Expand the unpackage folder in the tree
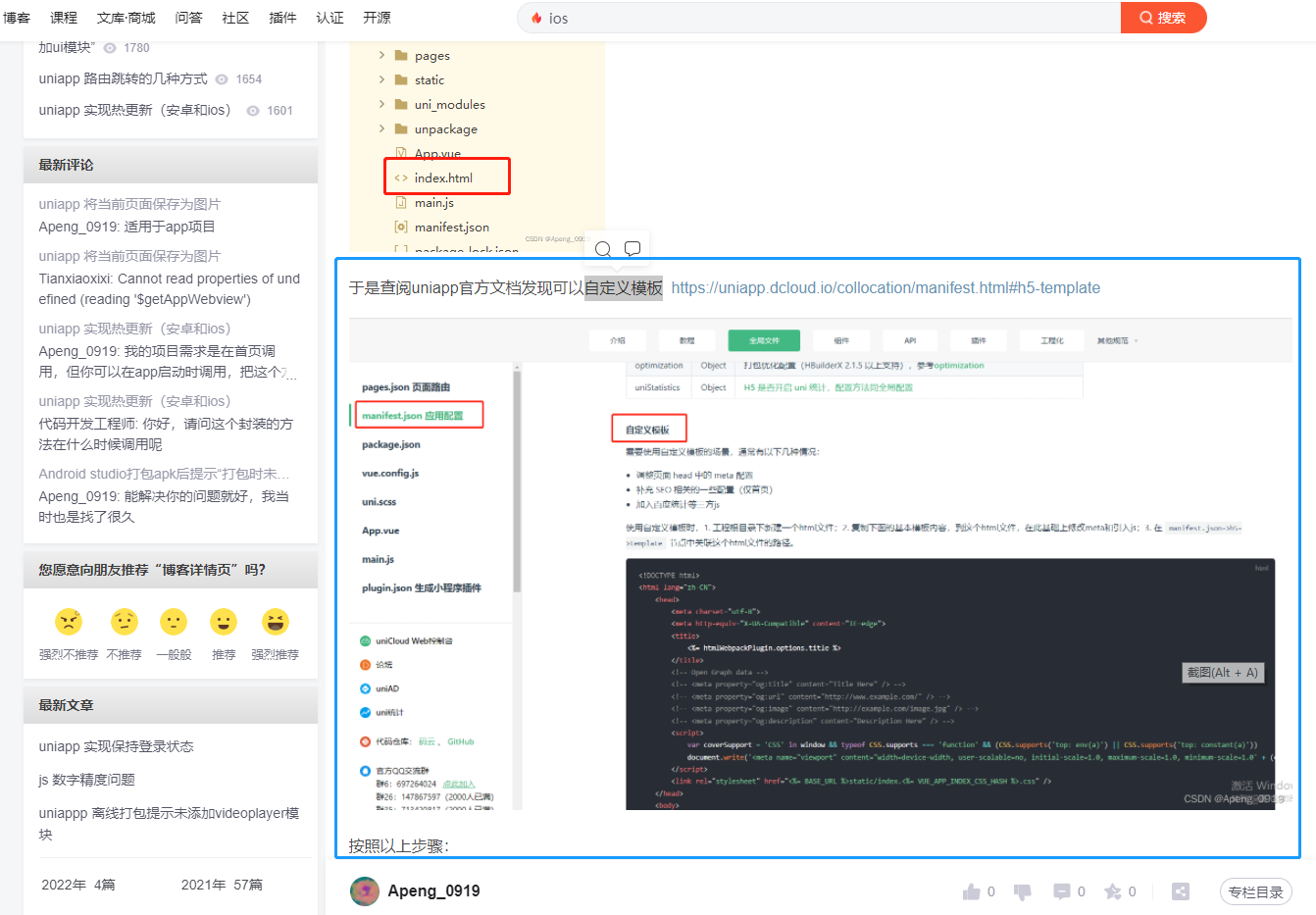 pos(383,128)
